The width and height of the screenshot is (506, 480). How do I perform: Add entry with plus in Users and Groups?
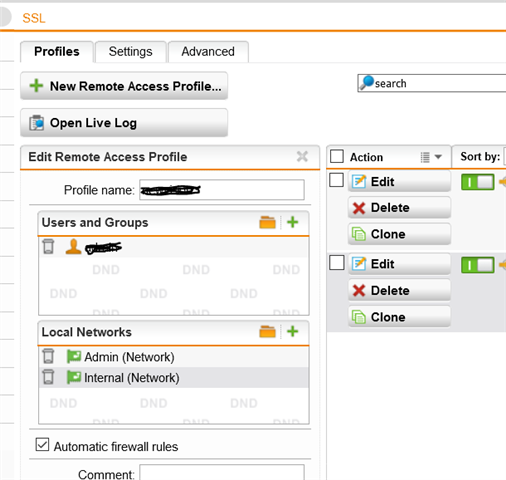coord(292,222)
